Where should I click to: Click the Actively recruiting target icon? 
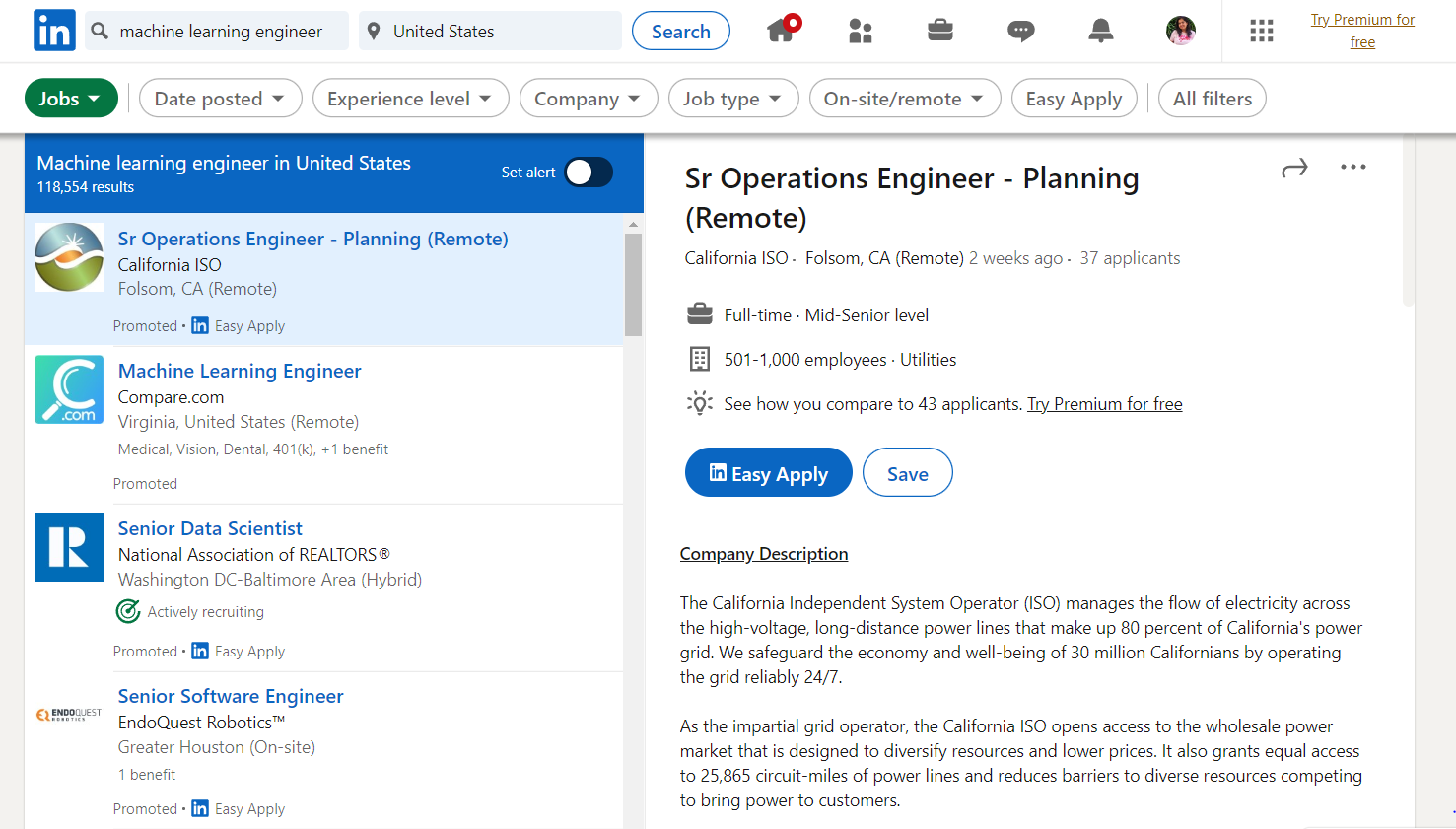point(128,612)
